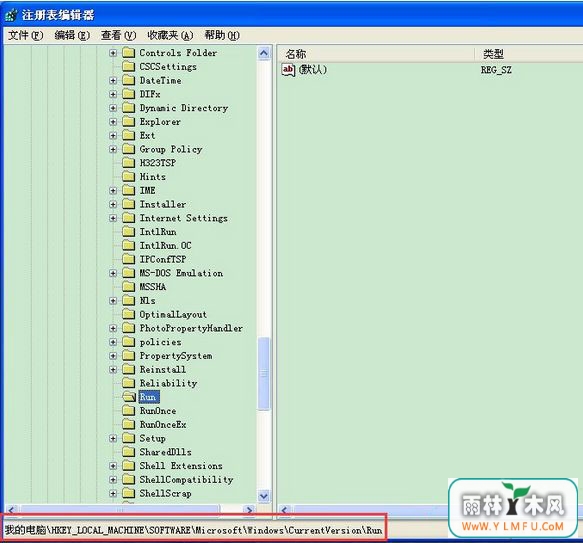Click the ShellCompatibility folder icon
The width and height of the screenshot is (583, 543).
129,479
